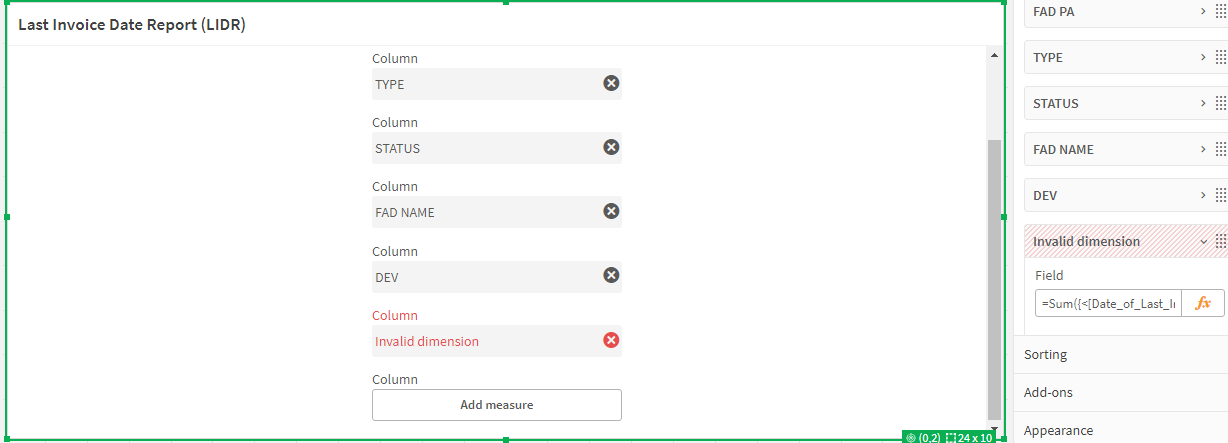Remove the FAD NAME column
1228x443 pixels.
[x=611, y=211]
